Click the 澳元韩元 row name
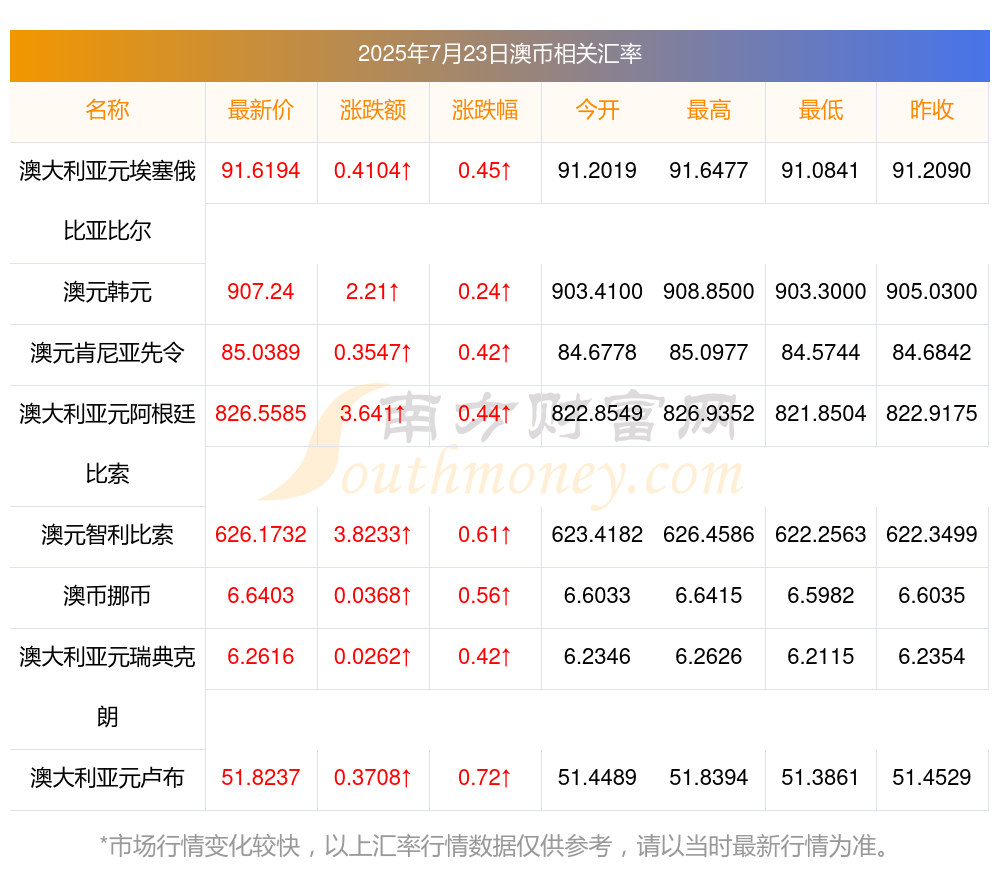This screenshot has width=1000, height=877. [x=107, y=292]
